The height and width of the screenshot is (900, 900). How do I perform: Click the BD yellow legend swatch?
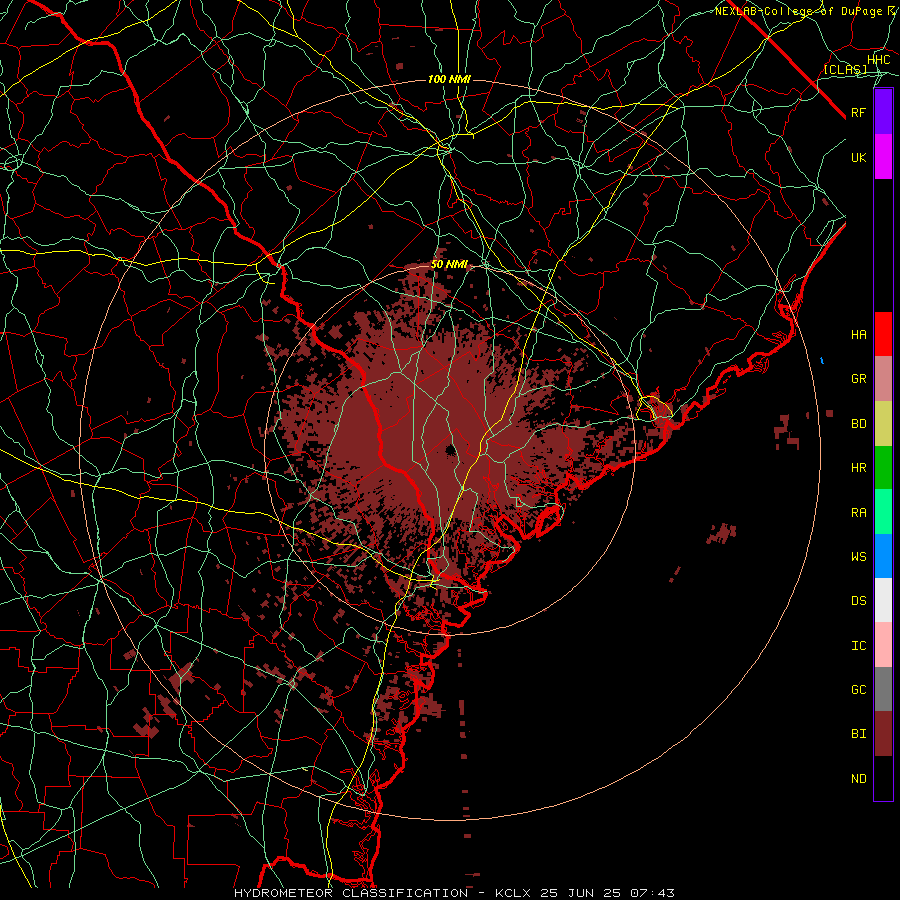click(x=883, y=424)
